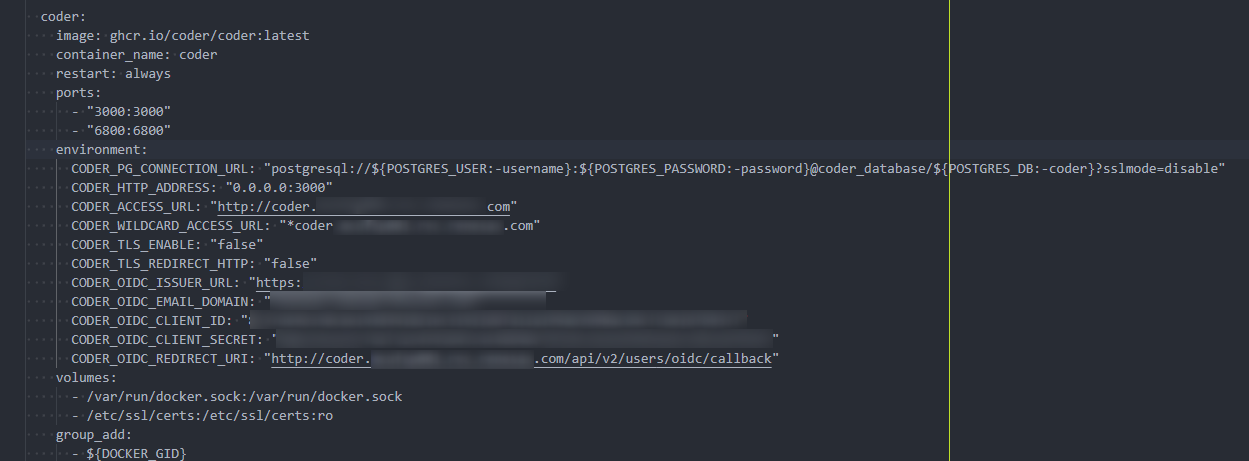
Task: Click the 'volumes:' key
Action: click(86, 378)
